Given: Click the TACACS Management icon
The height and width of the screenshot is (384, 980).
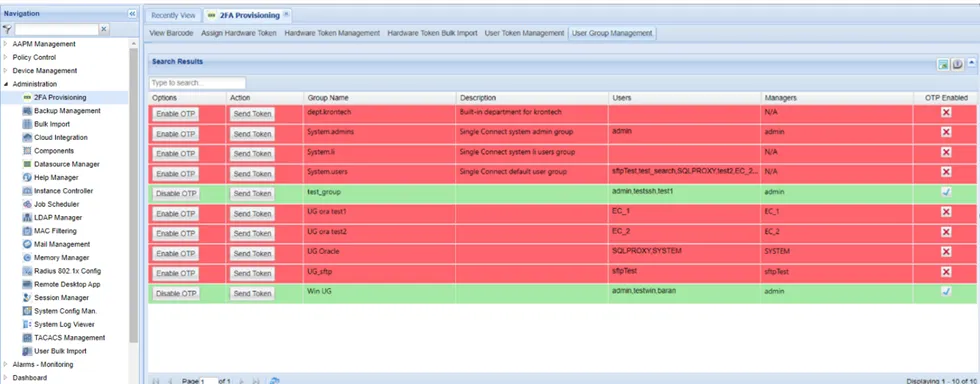Looking at the screenshot, I should point(27,338).
